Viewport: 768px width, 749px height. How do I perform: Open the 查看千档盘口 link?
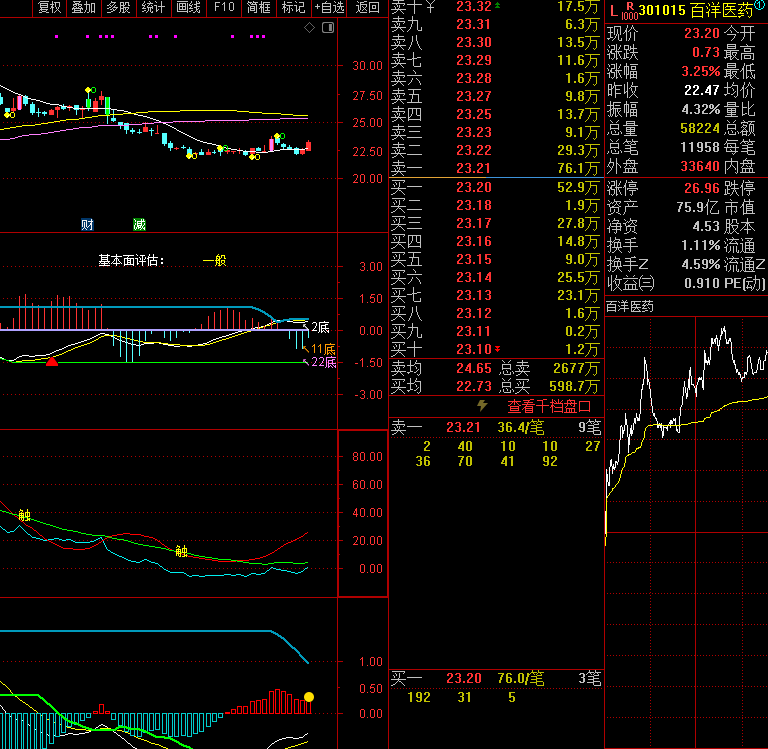coord(549,406)
